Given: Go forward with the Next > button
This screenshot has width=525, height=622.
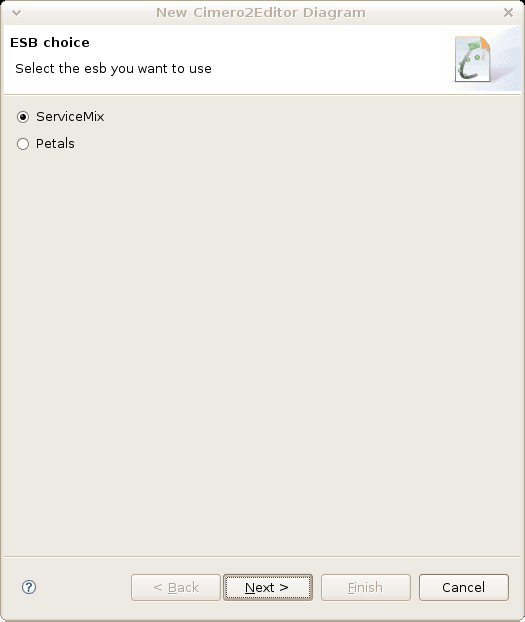Looking at the screenshot, I should (268, 587).
